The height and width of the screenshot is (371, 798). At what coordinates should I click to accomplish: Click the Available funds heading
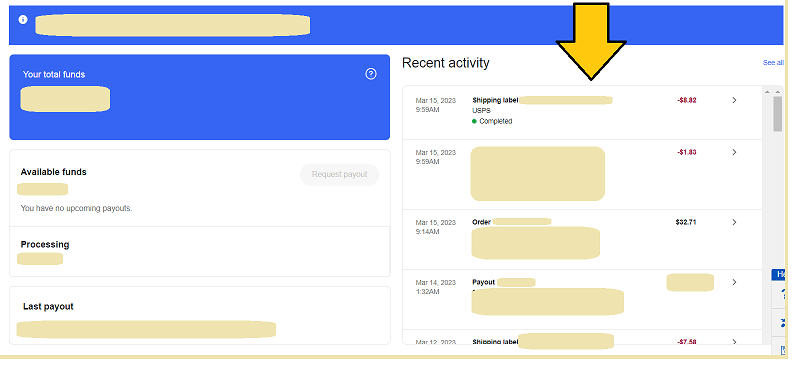[53, 172]
